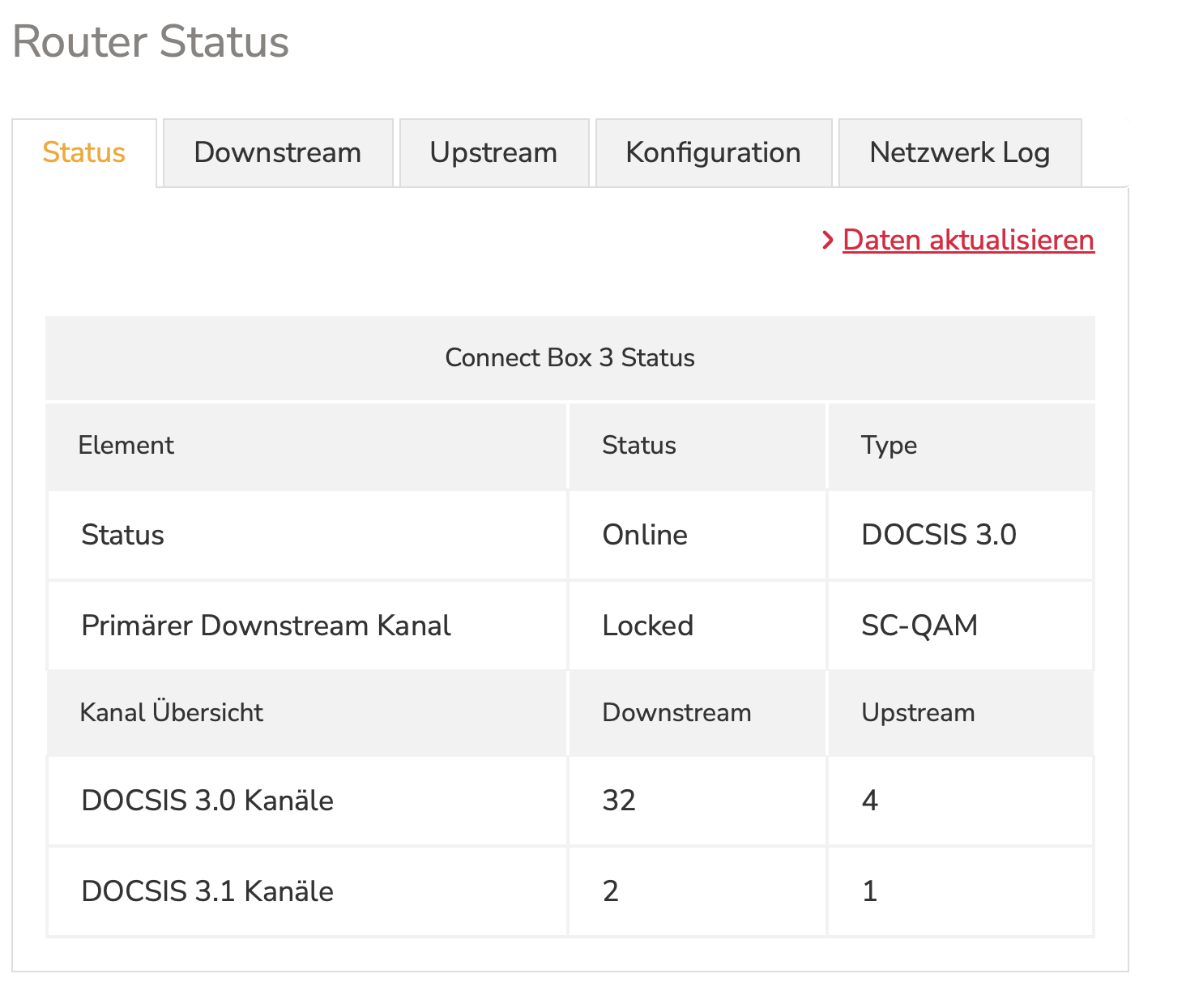Screen dimensions: 1186x1008
Task: Click the Locked status cell
Action: (x=647, y=626)
